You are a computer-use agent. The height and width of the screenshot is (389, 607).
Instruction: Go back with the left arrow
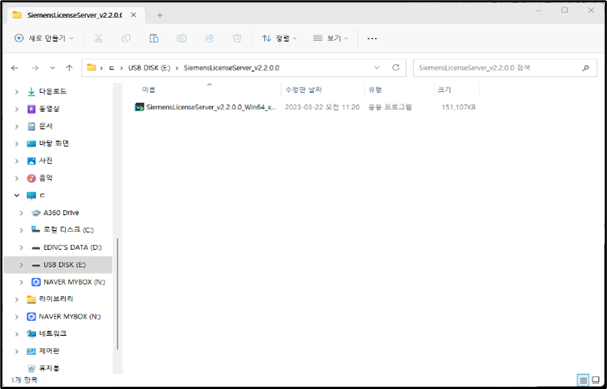pyautogui.click(x=15, y=68)
